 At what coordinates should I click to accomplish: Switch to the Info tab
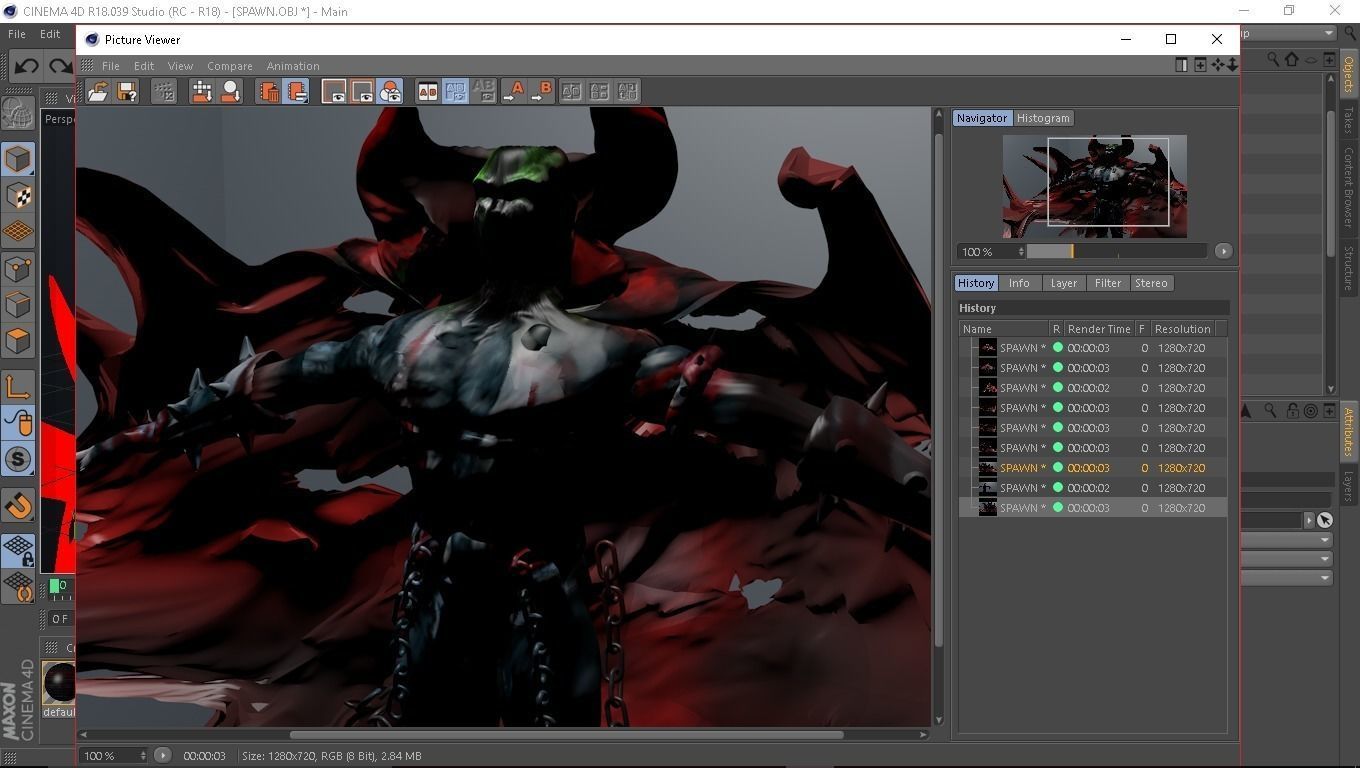tap(1019, 283)
